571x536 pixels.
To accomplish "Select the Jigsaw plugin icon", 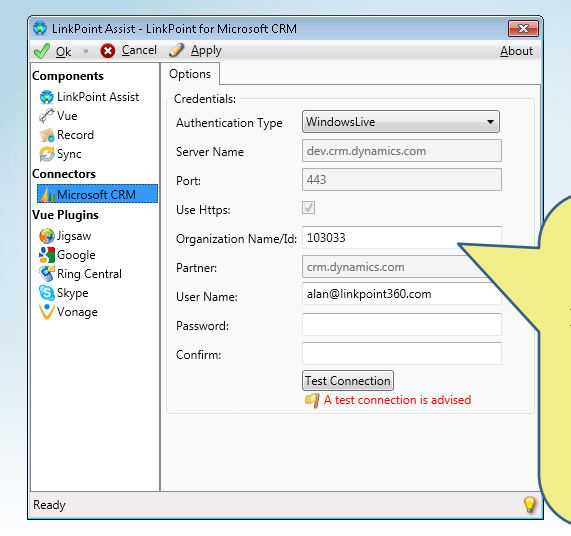I will (x=47, y=236).
